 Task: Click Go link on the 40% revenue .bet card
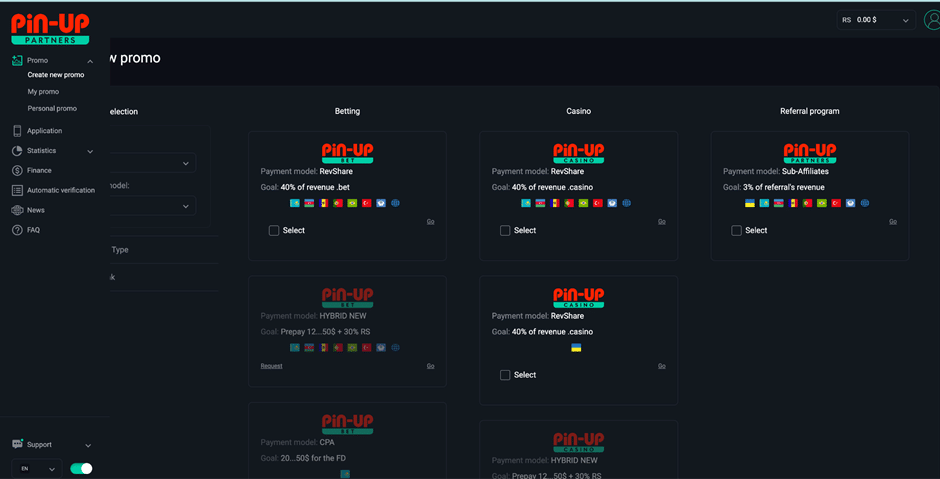click(x=430, y=221)
